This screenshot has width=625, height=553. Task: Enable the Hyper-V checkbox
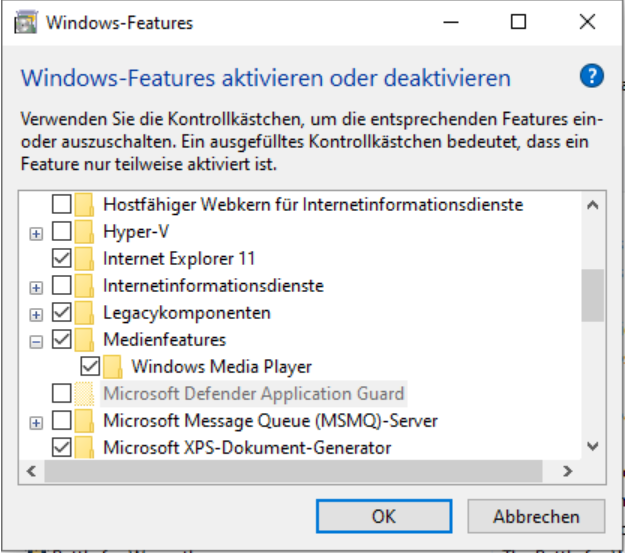pos(61,231)
